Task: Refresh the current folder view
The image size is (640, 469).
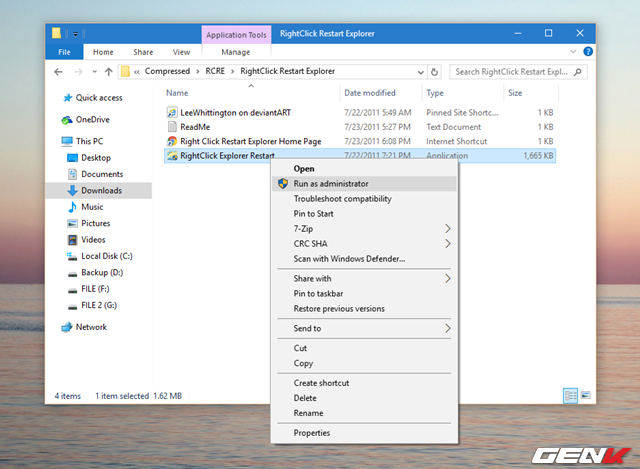Action: coord(435,72)
